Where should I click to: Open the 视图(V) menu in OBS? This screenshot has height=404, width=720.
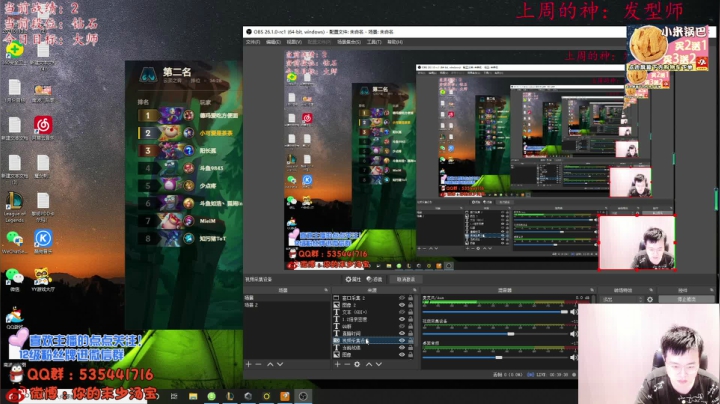[x=294, y=42]
